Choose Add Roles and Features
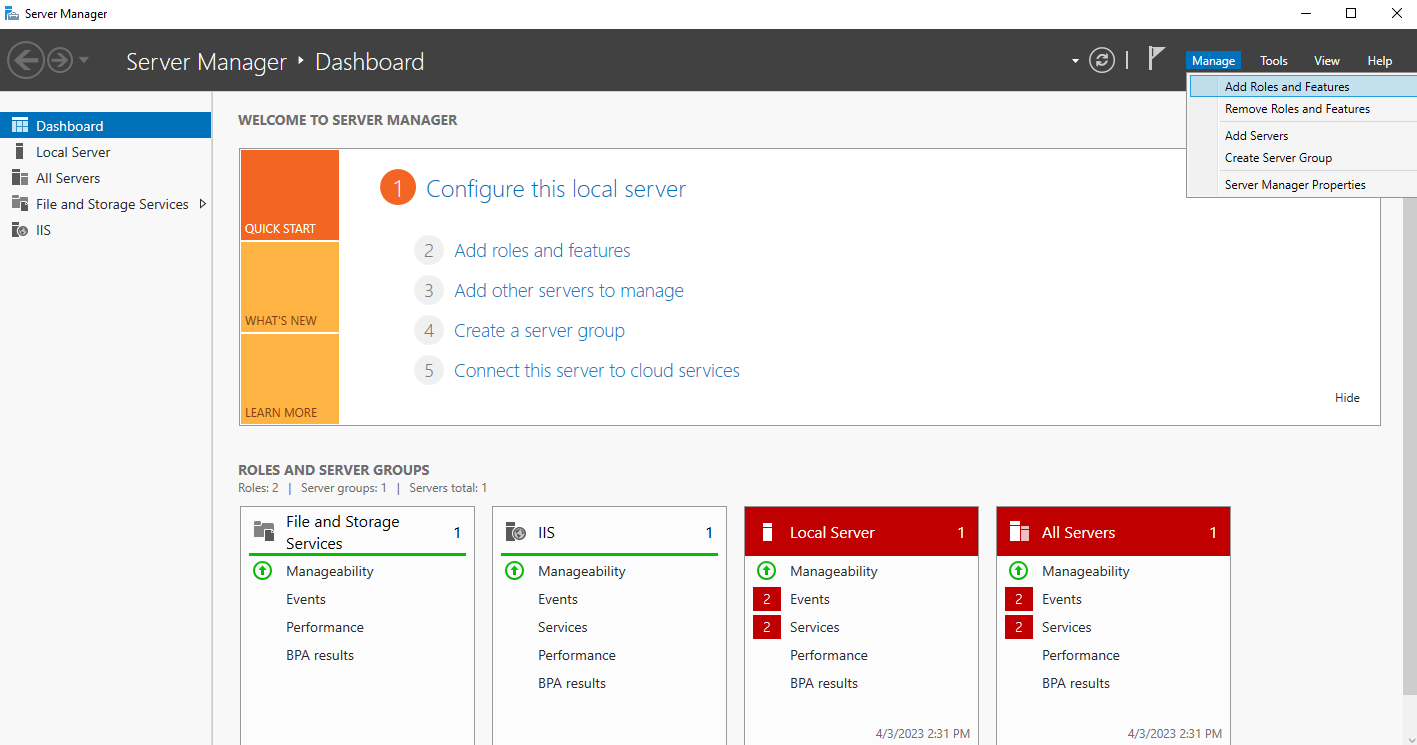This screenshot has height=745, width=1417. pos(1303,87)
